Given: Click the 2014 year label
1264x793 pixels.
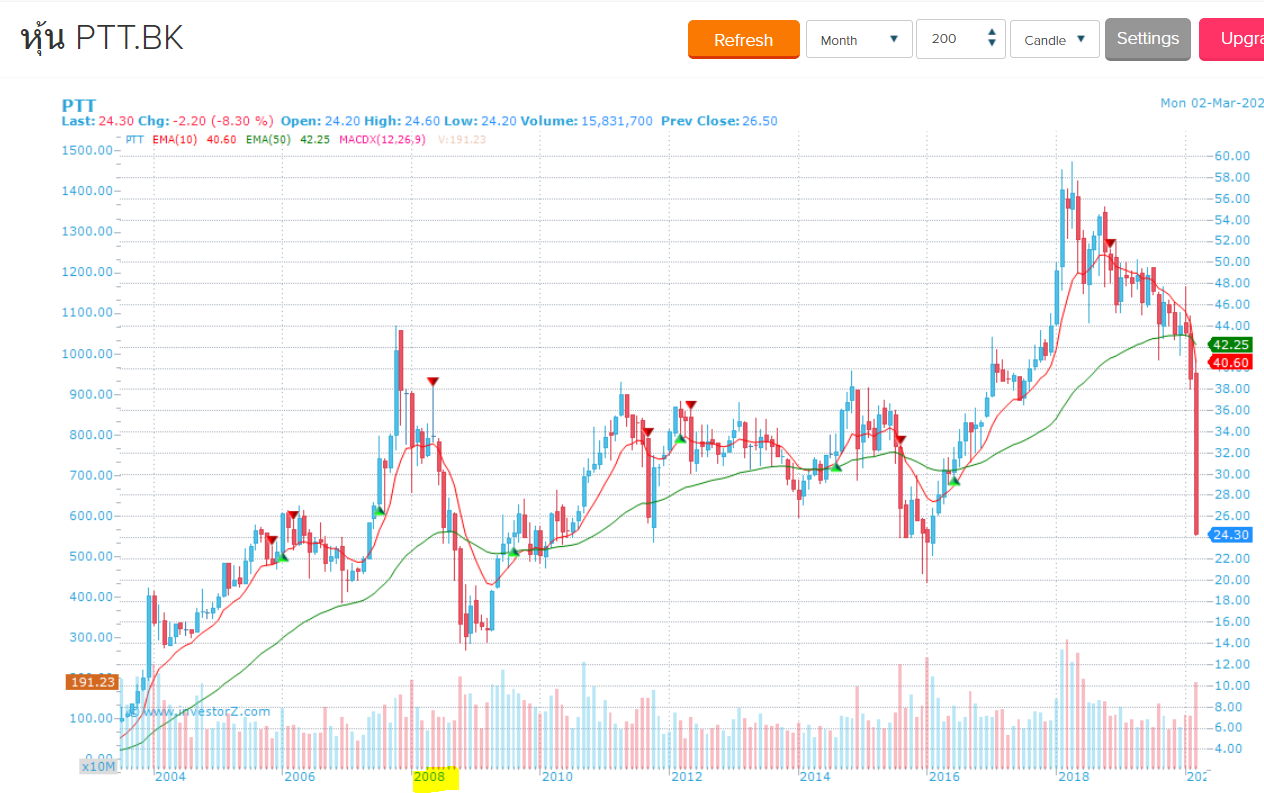Looking at the screenshot, I should pos(815,777).
